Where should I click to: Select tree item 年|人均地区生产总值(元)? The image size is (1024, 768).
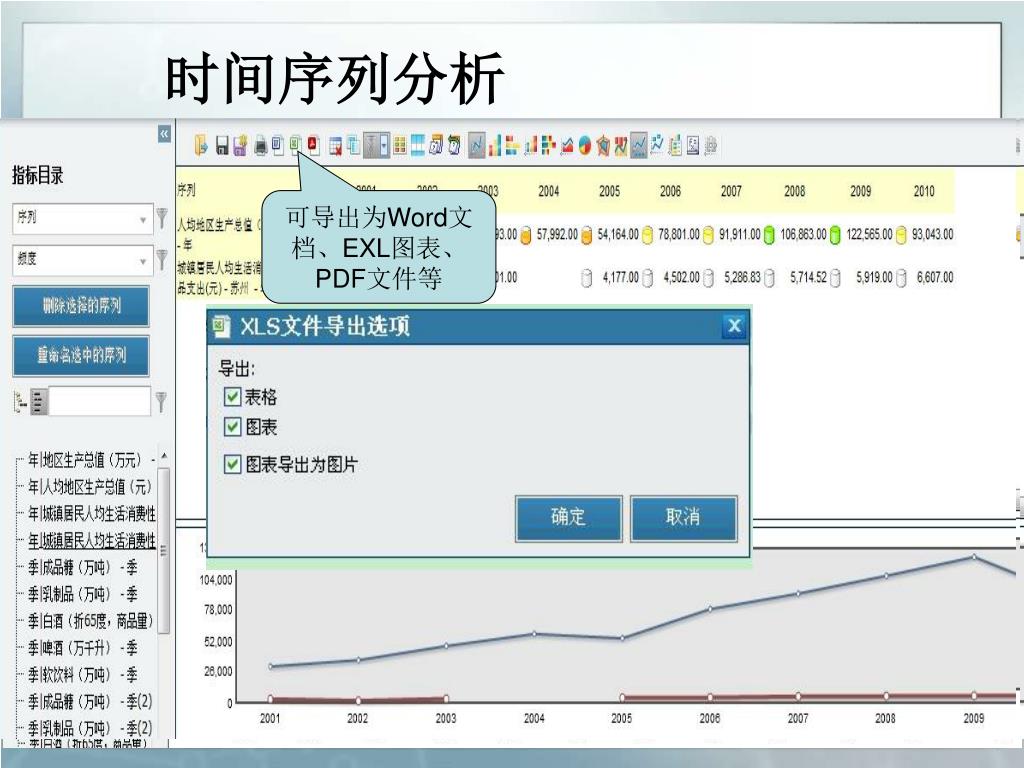pyautogui.click(x=89, y=487)
